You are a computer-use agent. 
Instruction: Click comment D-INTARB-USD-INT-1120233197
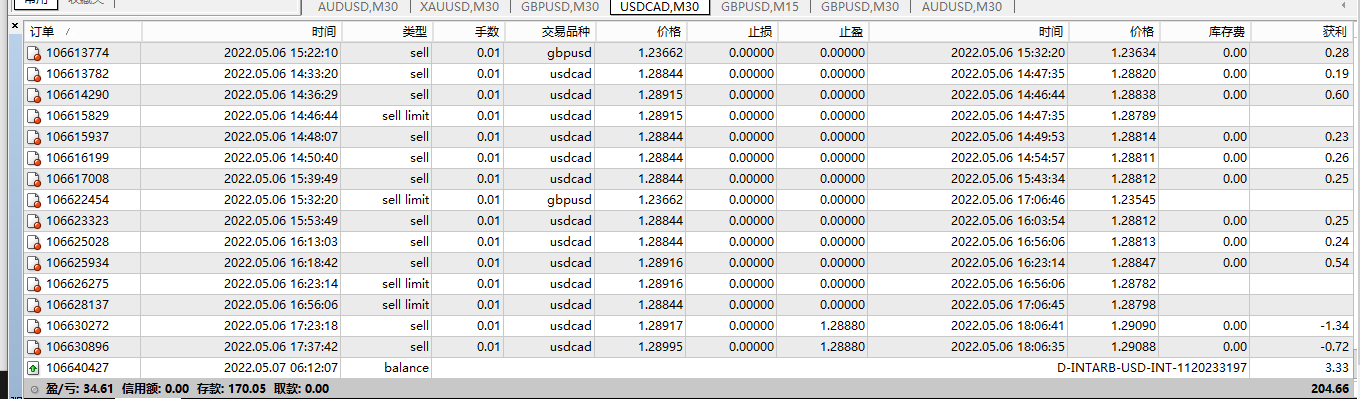(x=1152, y=368)
